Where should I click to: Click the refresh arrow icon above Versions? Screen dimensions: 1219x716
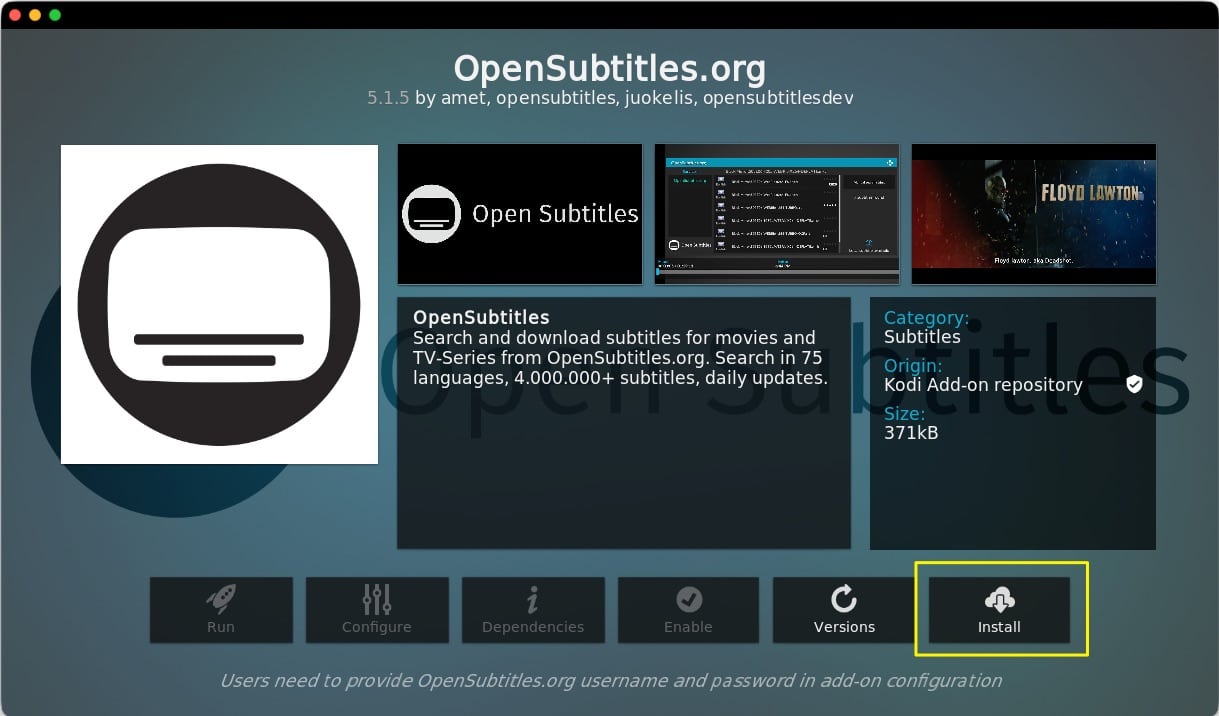[x=844, y=599]
